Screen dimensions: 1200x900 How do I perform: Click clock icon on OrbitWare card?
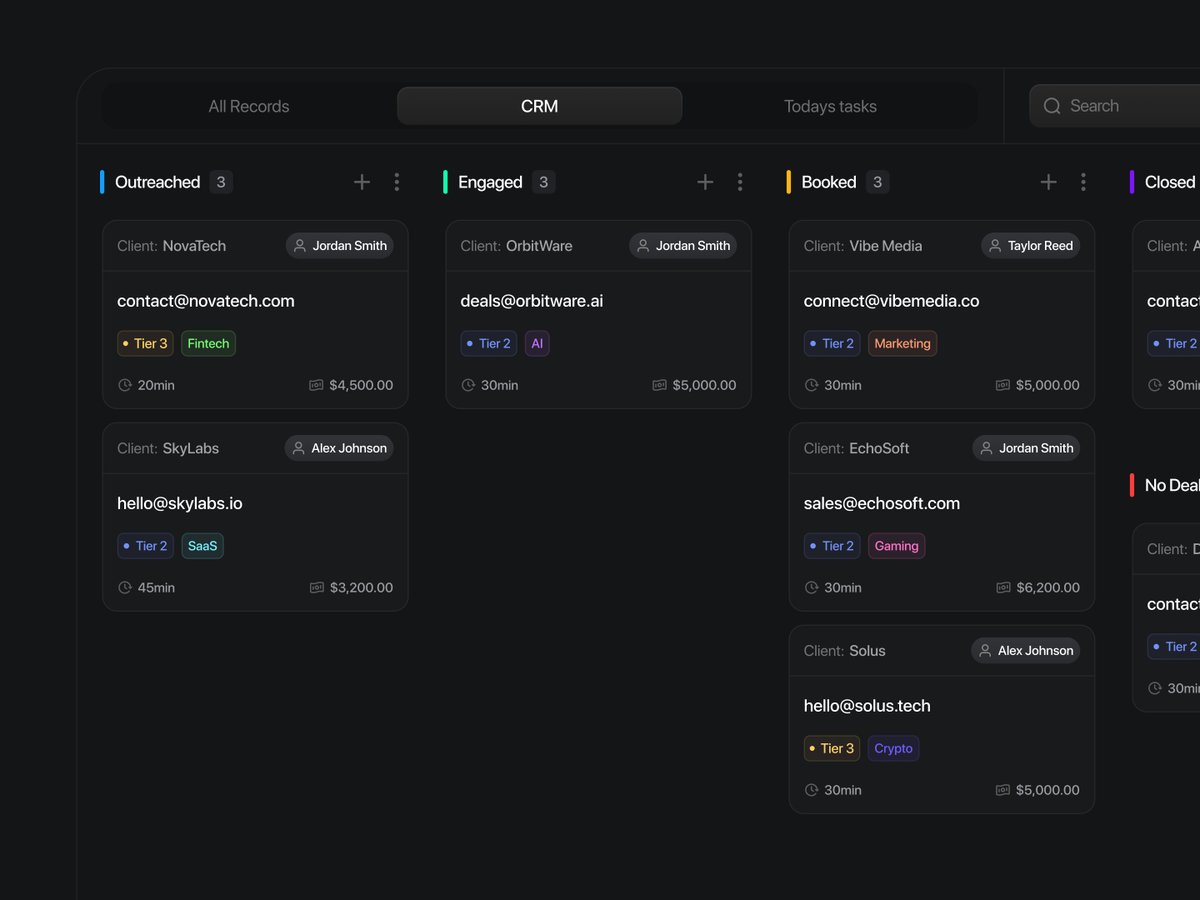468,385
